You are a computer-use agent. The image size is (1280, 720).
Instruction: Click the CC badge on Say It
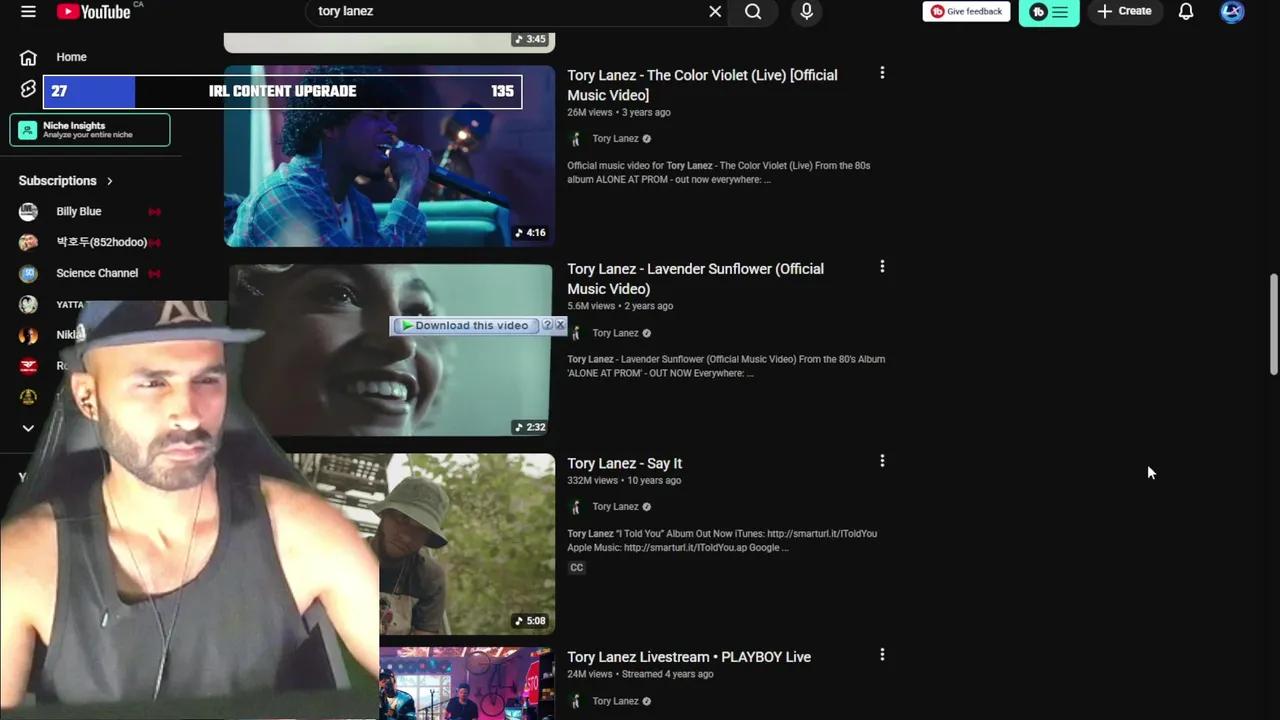(x=577, y=568)
